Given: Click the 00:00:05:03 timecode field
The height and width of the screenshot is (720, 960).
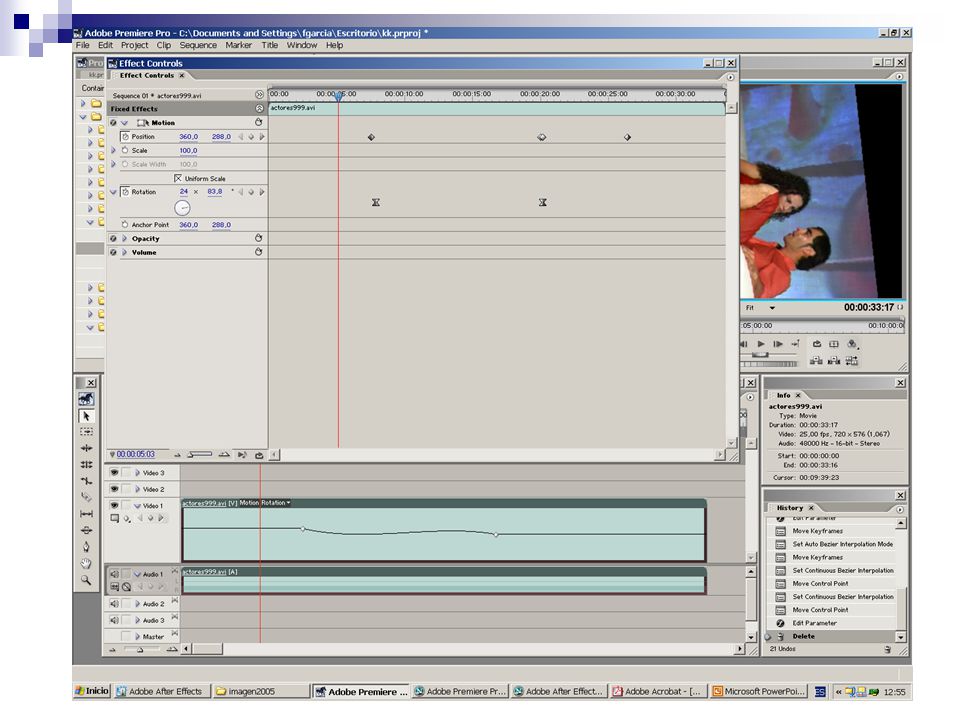Looking at the screenshot, I should 135,454.
